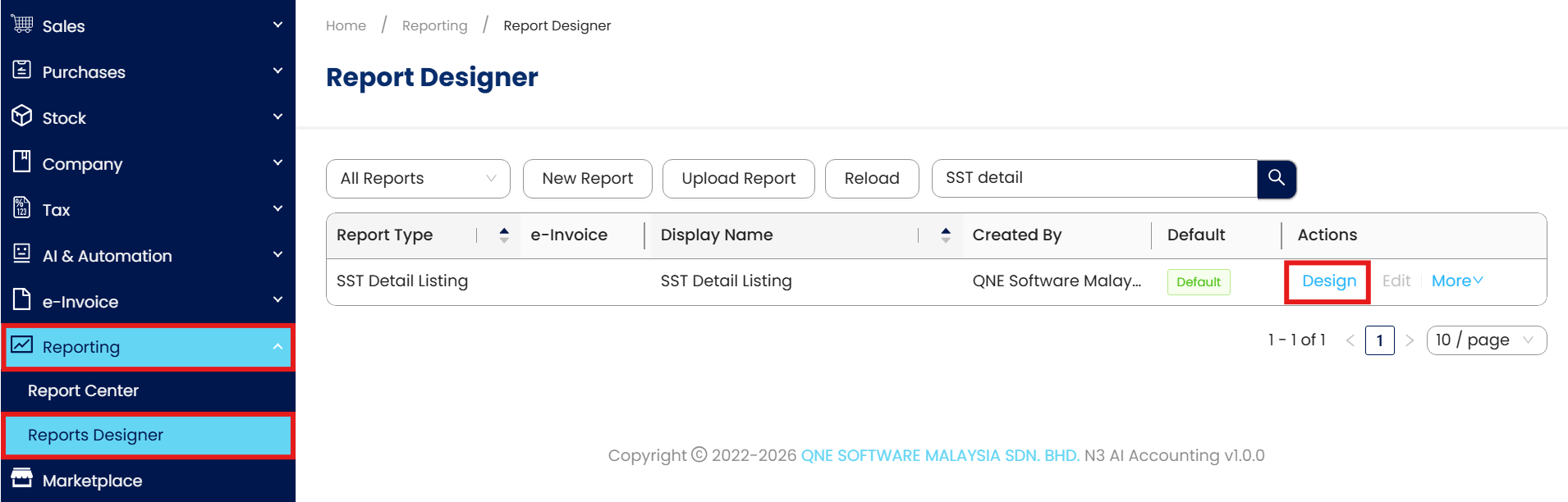Change the 10 / page size selector

[1486, 340]
